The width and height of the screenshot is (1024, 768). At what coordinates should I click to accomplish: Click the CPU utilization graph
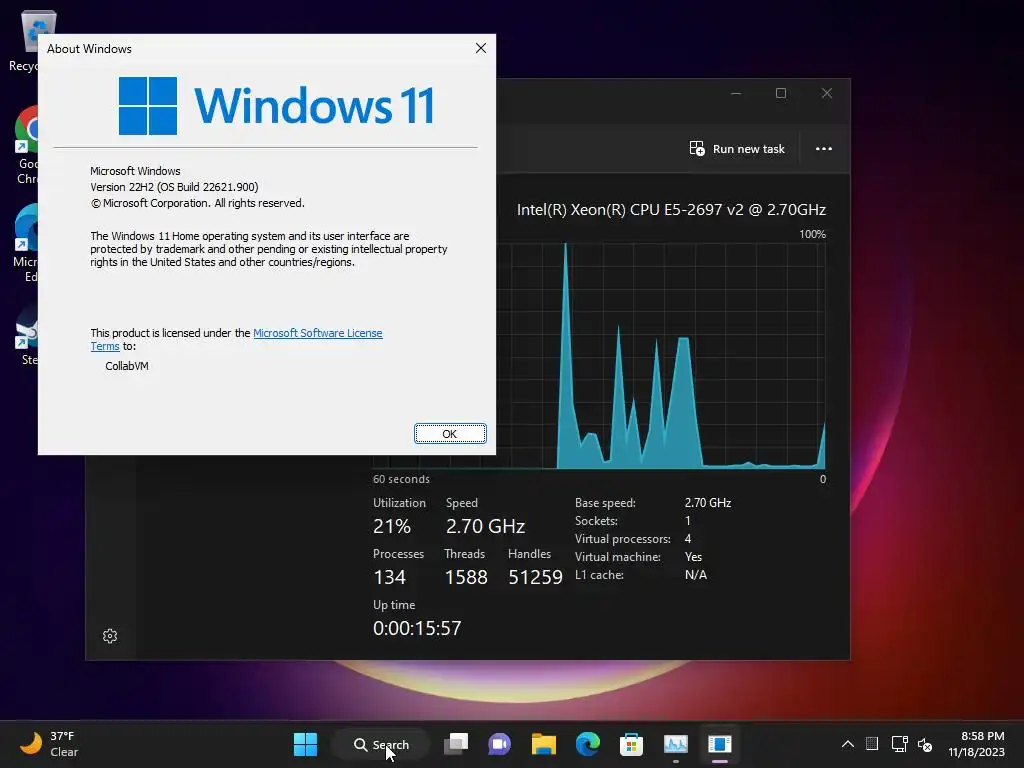[x=661, y=356]
